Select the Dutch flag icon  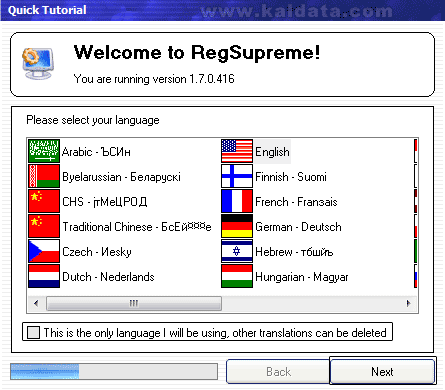[44, 276]
